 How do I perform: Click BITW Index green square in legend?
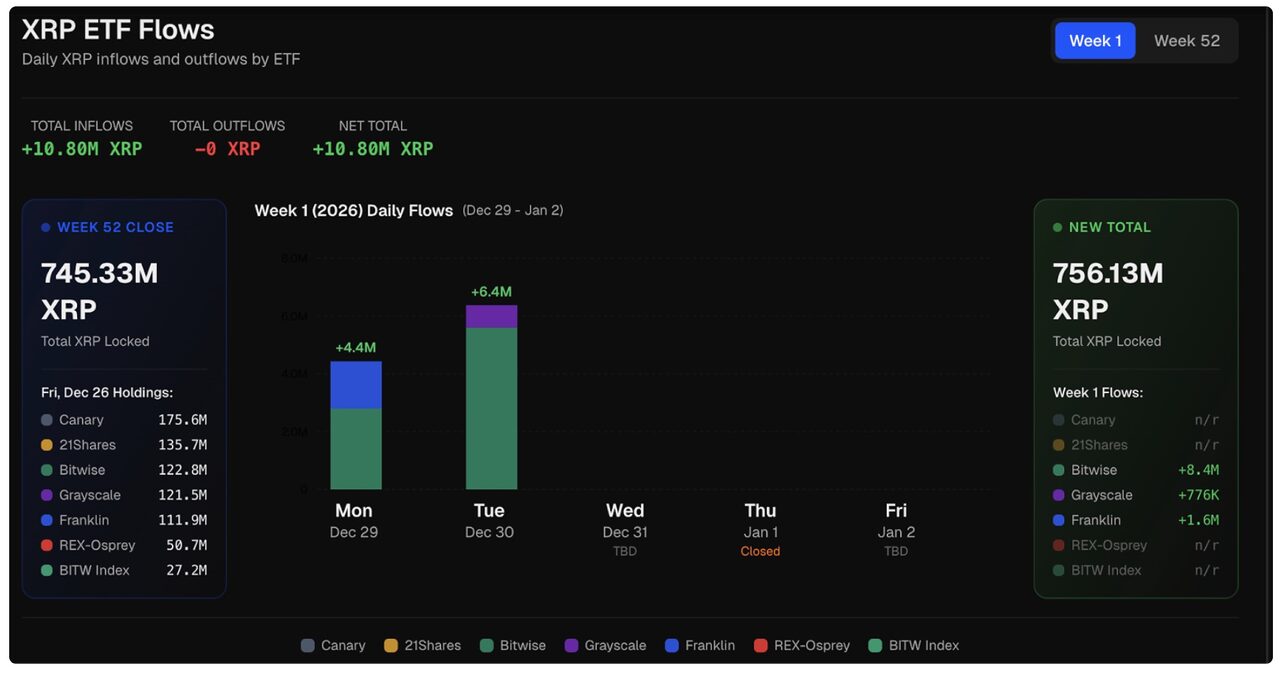(x=876, y=646)
